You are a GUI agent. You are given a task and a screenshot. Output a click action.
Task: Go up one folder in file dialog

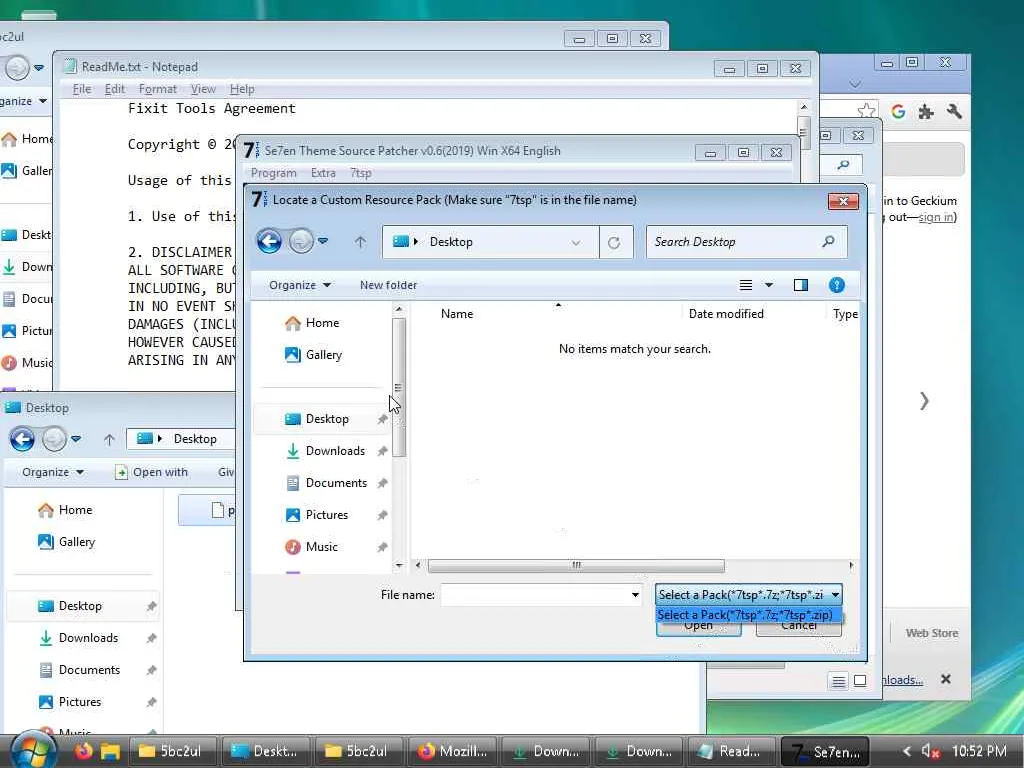[360, 242]
